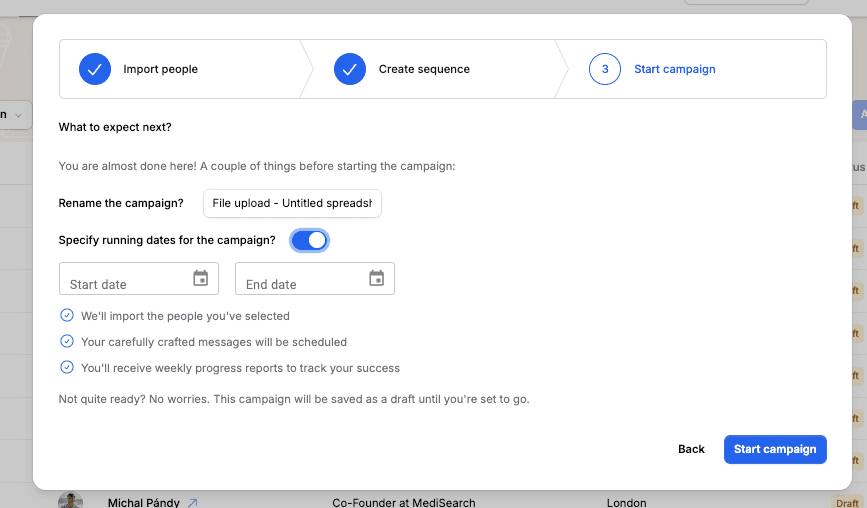
Task: Click the blue Start campaign button
Action: (775, 449)
